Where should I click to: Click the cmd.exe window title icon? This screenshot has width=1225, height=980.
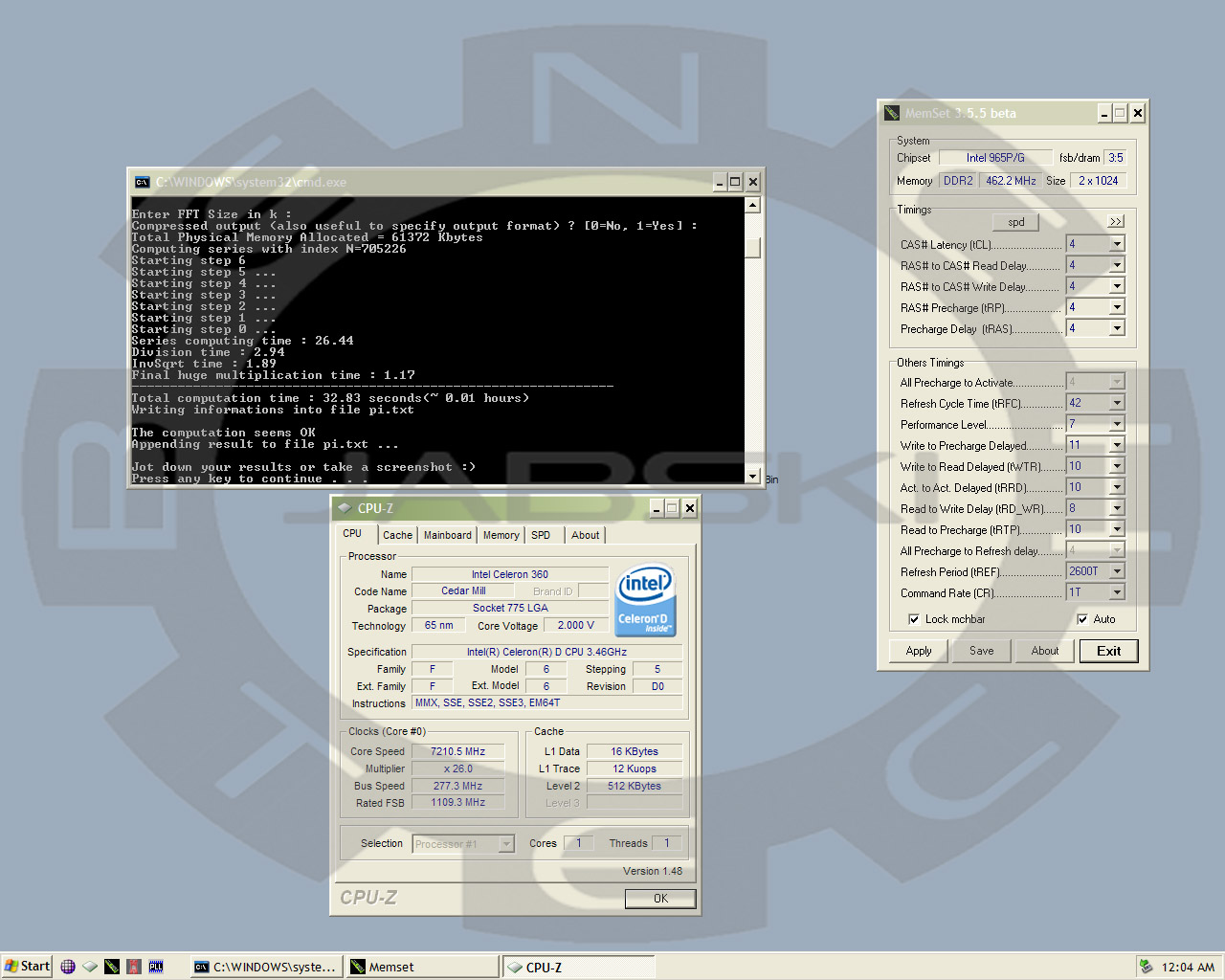click(x=143, y=182)
